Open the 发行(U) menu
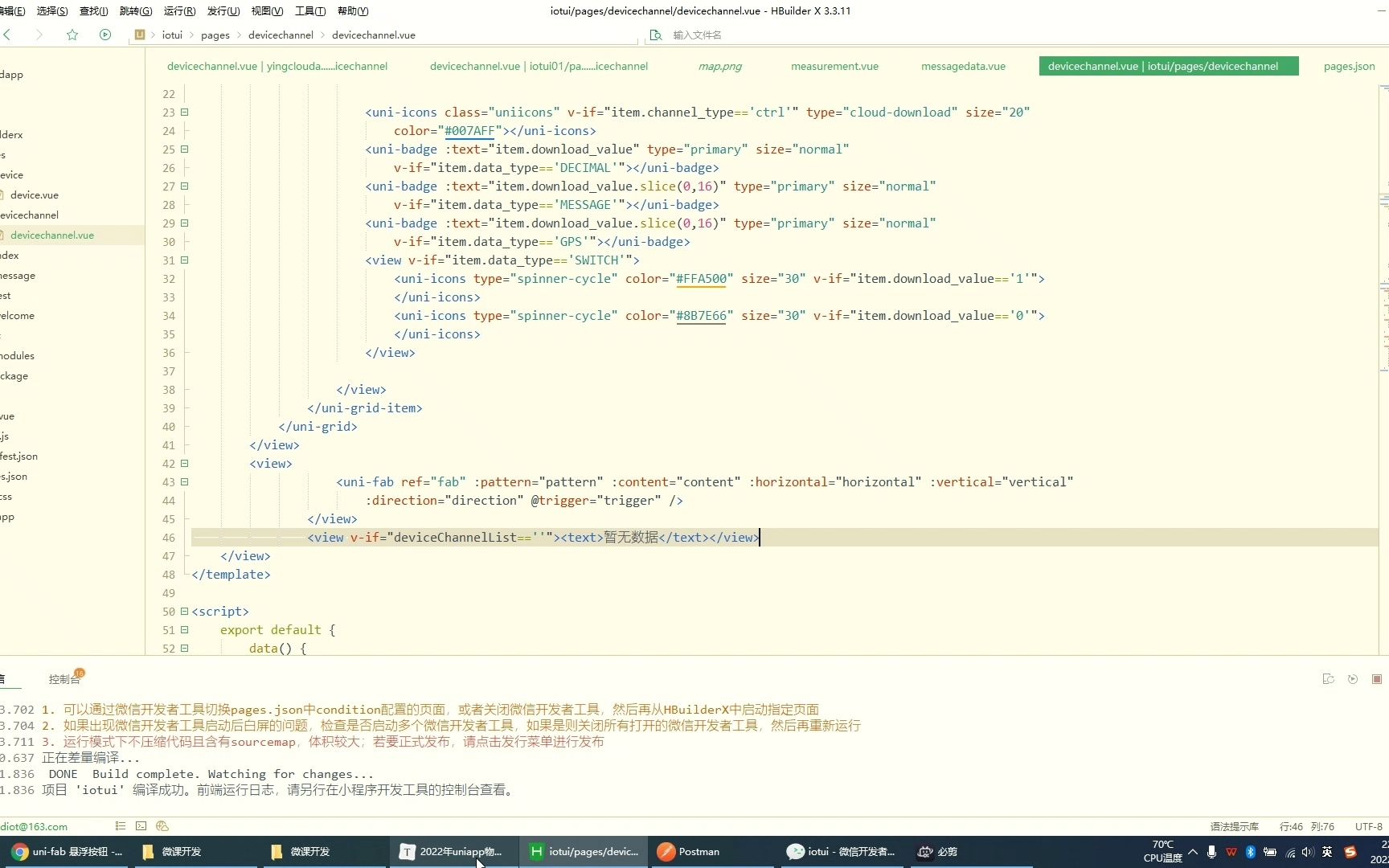 tap(223, 10)
